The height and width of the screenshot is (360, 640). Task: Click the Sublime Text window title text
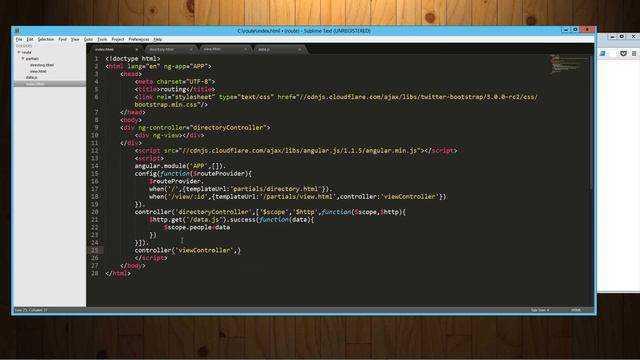point(304,31)
